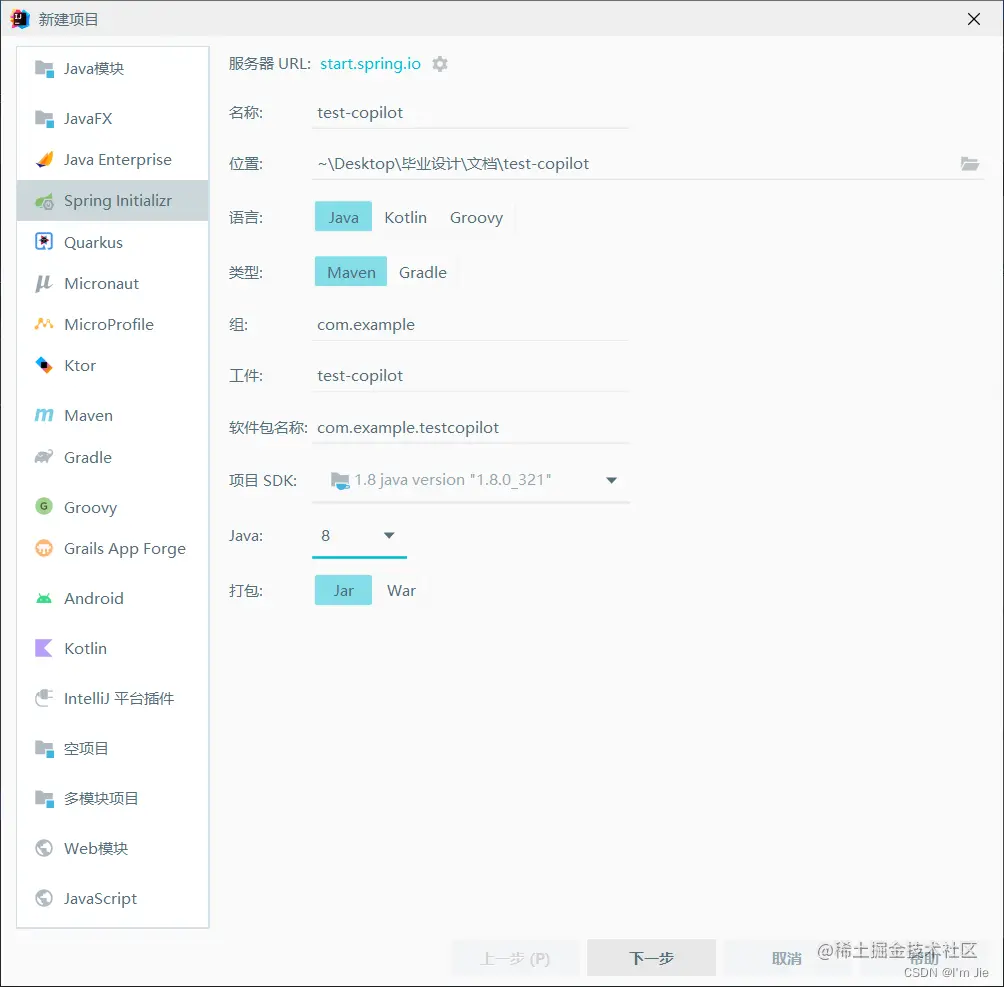Choose Kotlin as project language

[405, 217]
